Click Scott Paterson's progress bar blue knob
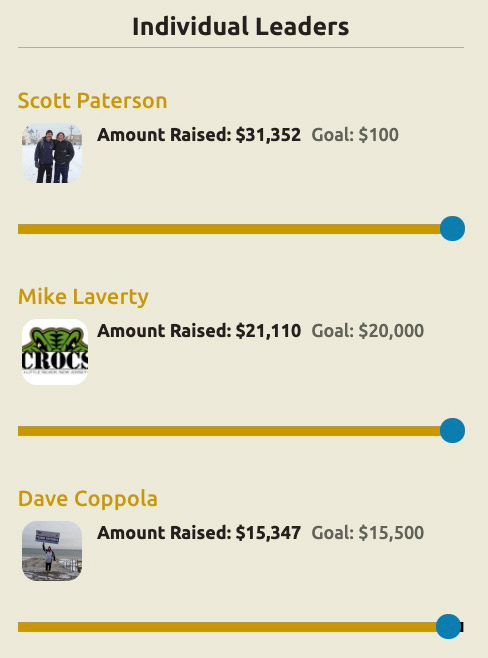Image resolution: width=488 pixels, height=658 pixels. pyautogui.click(x=452, y=229)
